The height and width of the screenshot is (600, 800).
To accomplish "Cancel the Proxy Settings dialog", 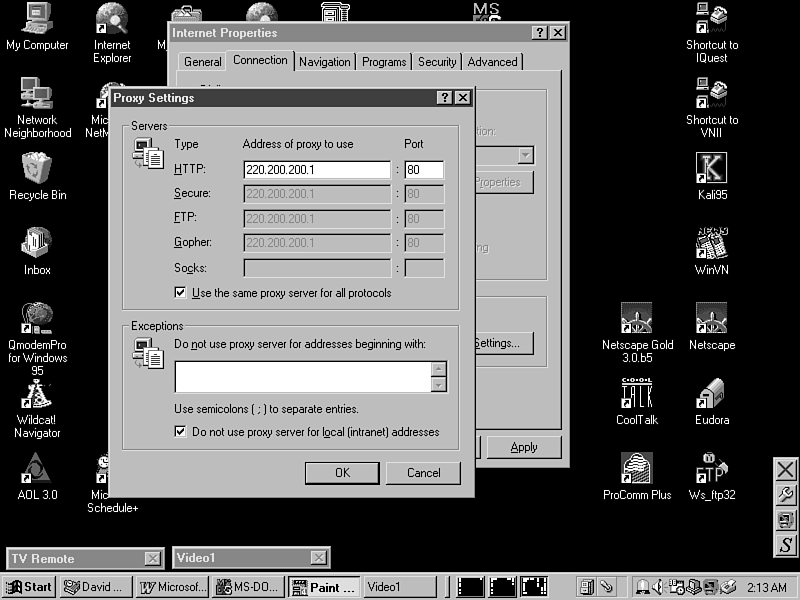I will coord(423,473).
